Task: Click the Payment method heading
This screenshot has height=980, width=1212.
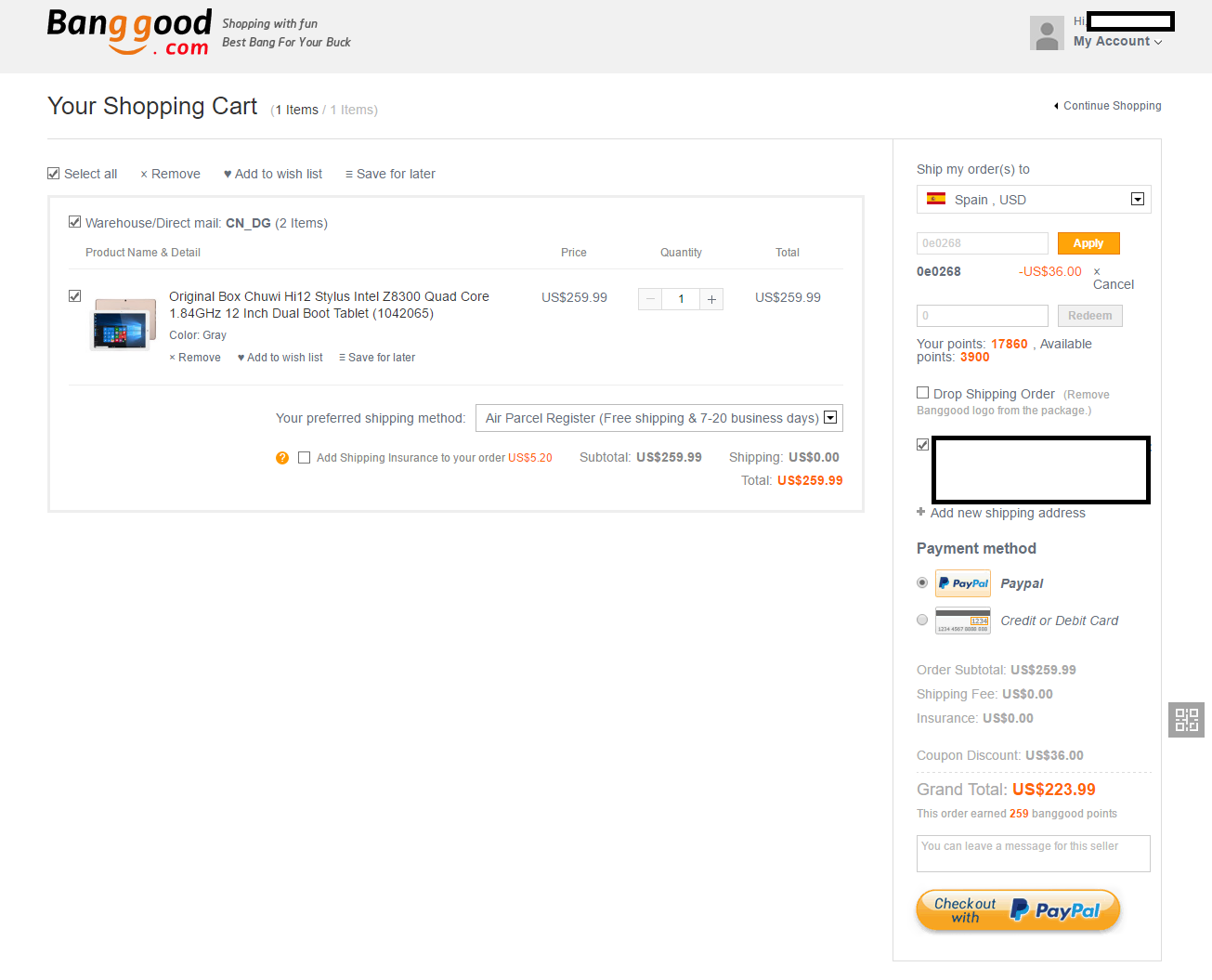Action: (x=976, y=548)
